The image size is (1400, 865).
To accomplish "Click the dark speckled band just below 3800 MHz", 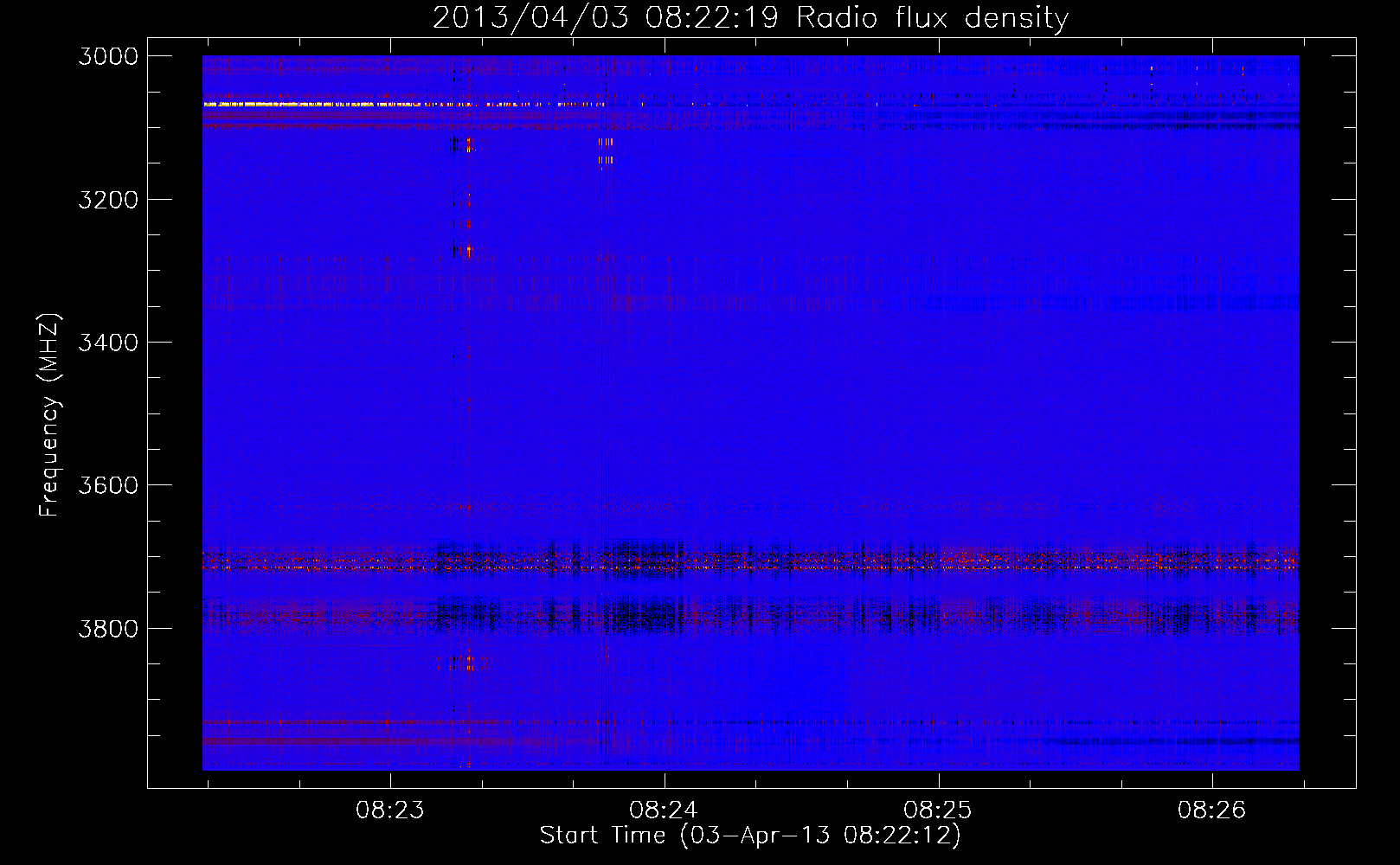I will coord(750,617).
